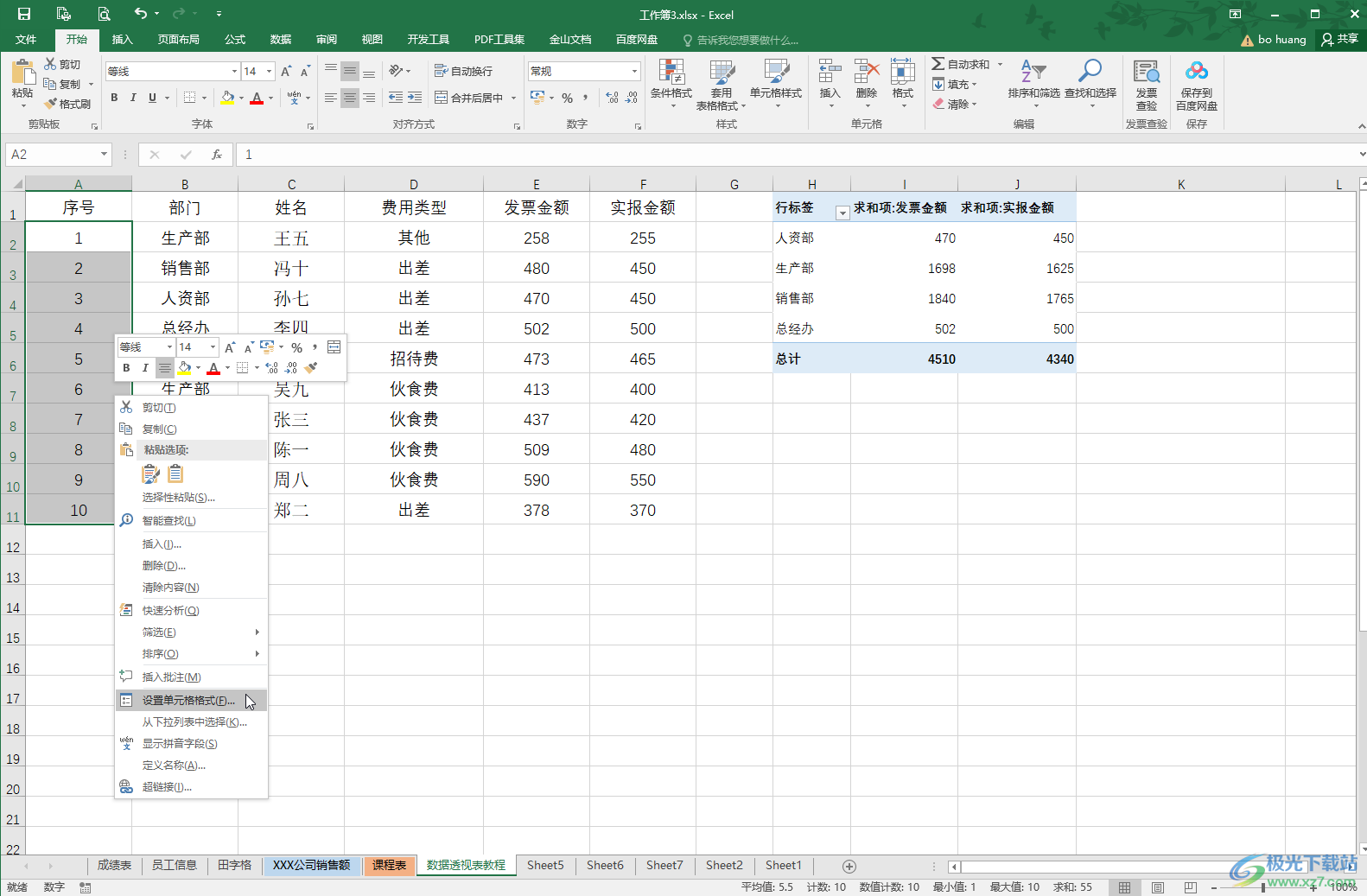Open the ribbon font name dropdown
This screenshot has width=1367, height=896.
pyautogui.click(x=234, y=72)
